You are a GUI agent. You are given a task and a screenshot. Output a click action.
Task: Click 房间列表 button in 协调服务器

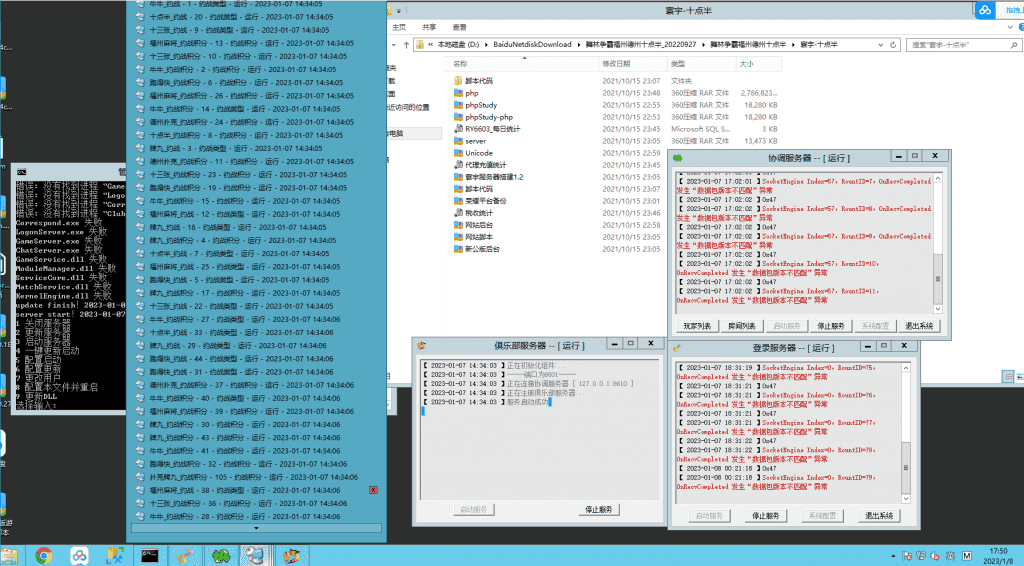pos(741,326)
